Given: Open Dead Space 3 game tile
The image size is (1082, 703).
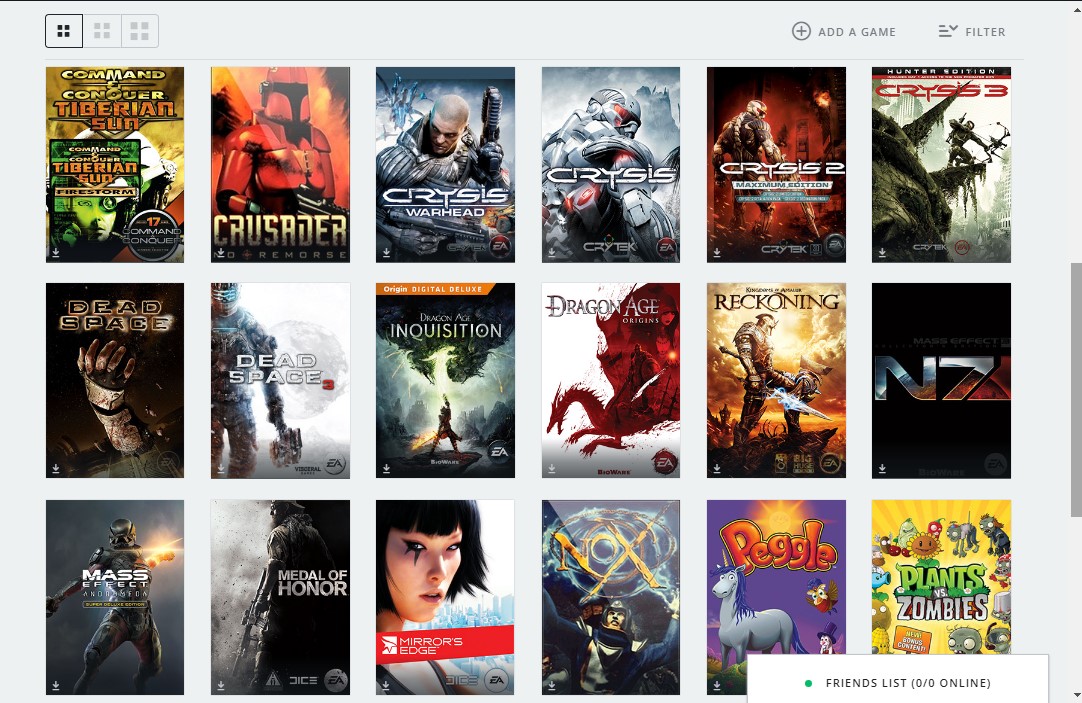Looking at the screenshot, I should tap(280, 380).
